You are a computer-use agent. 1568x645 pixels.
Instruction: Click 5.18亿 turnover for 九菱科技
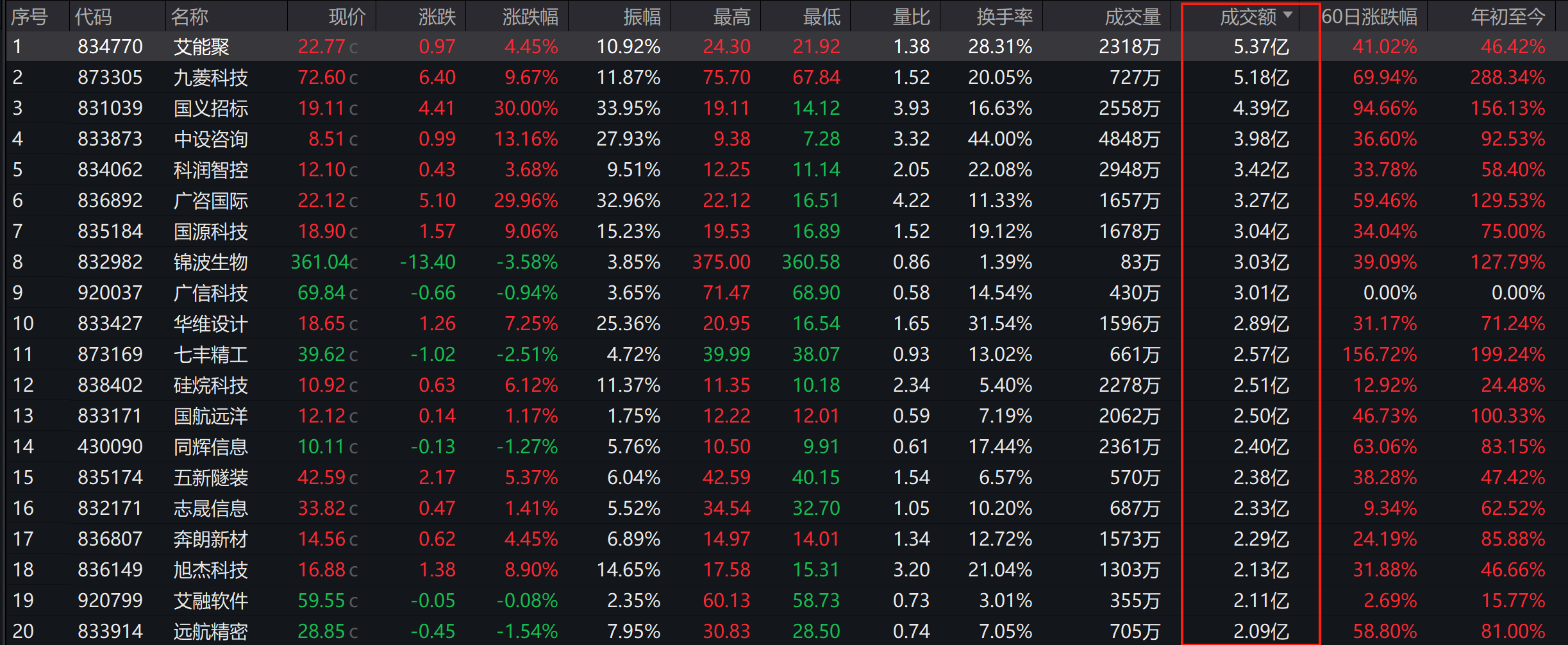(1261, 78)
